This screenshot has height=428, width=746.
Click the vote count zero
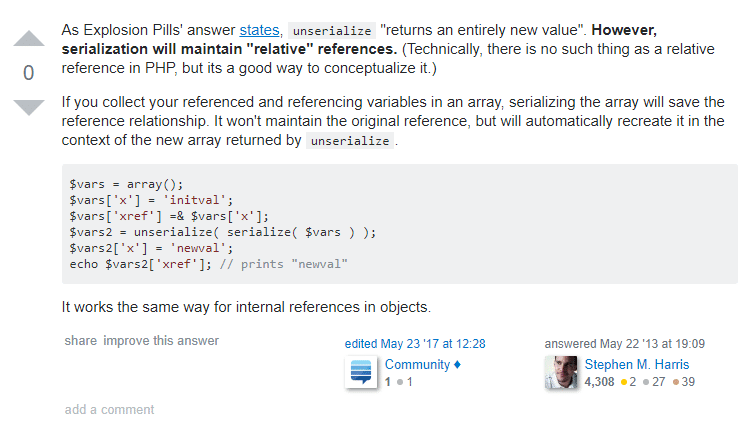29,73
